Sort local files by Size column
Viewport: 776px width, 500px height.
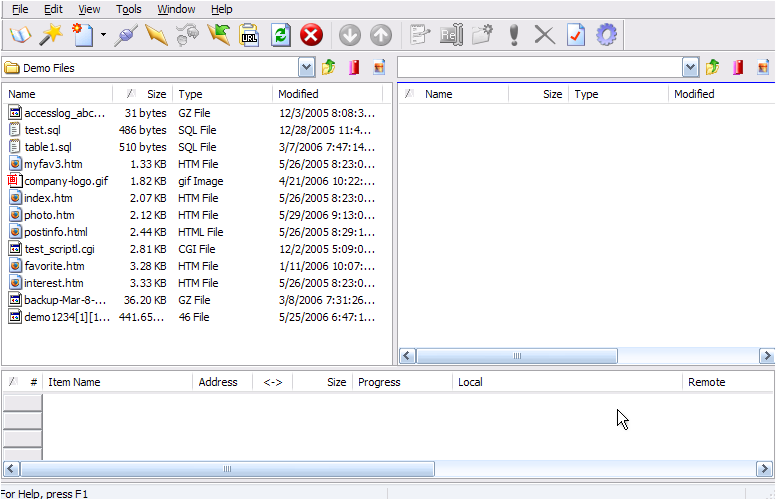(143, 94)
